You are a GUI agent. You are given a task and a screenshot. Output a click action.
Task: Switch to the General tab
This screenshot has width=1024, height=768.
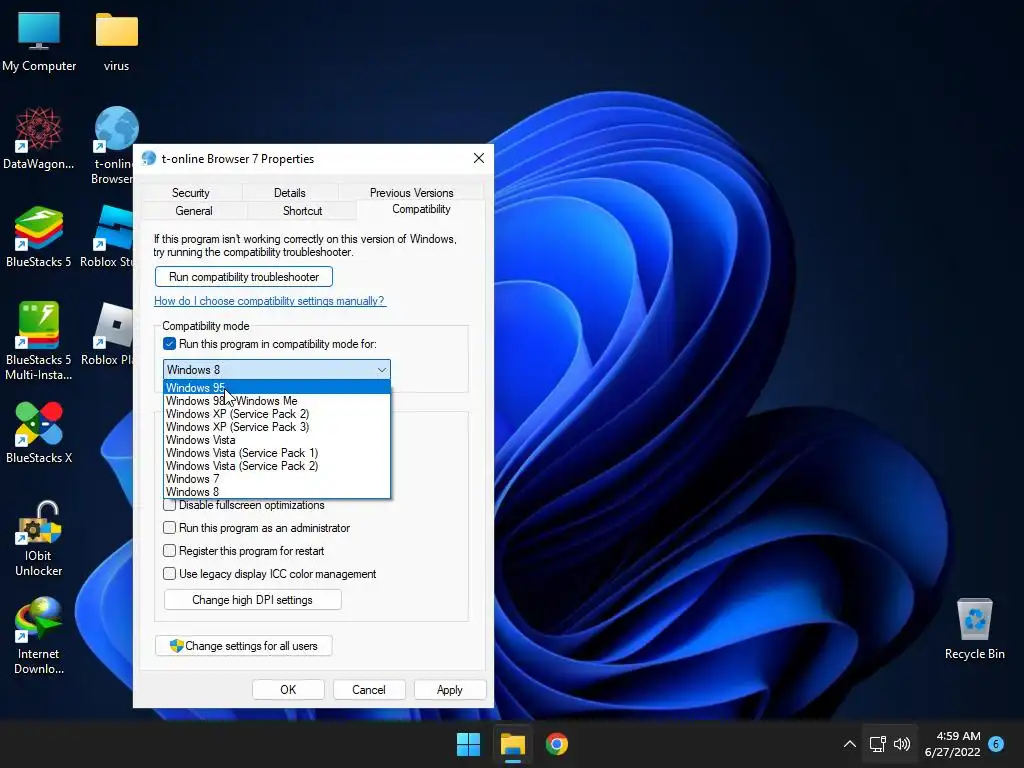[193, 210]
